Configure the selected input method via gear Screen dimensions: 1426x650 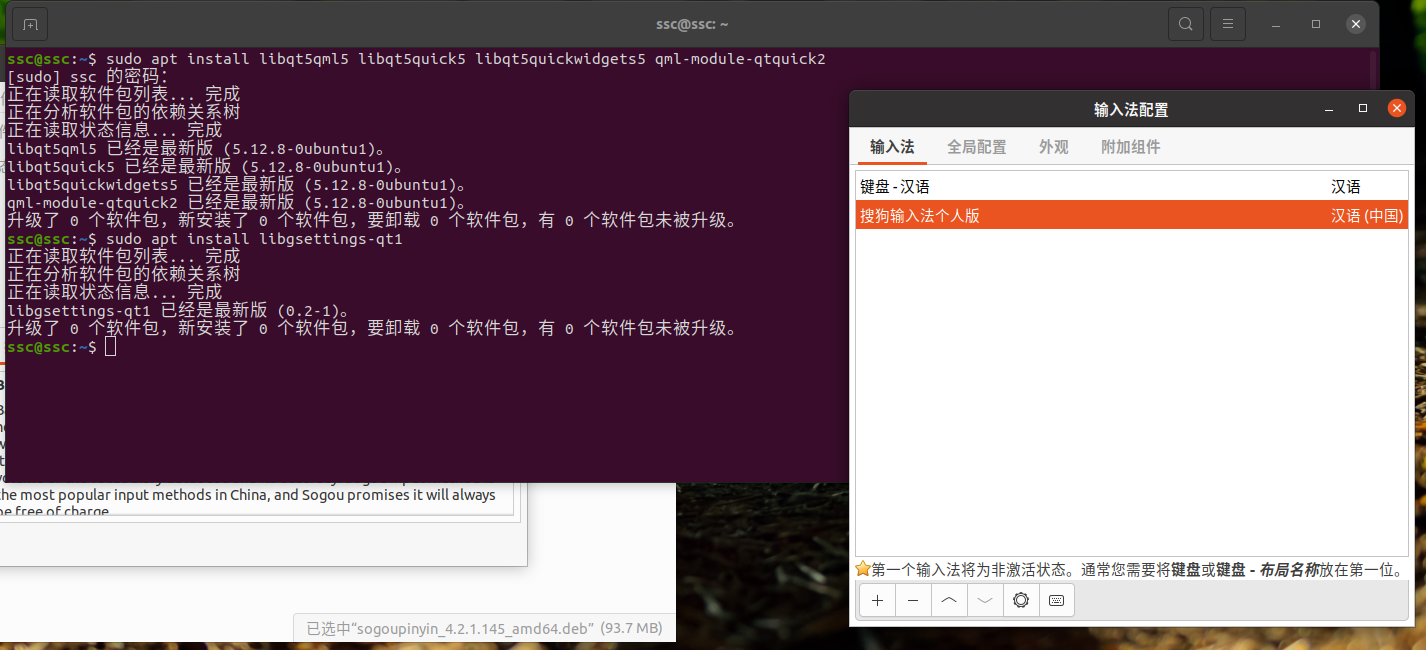click(1021, 600)
